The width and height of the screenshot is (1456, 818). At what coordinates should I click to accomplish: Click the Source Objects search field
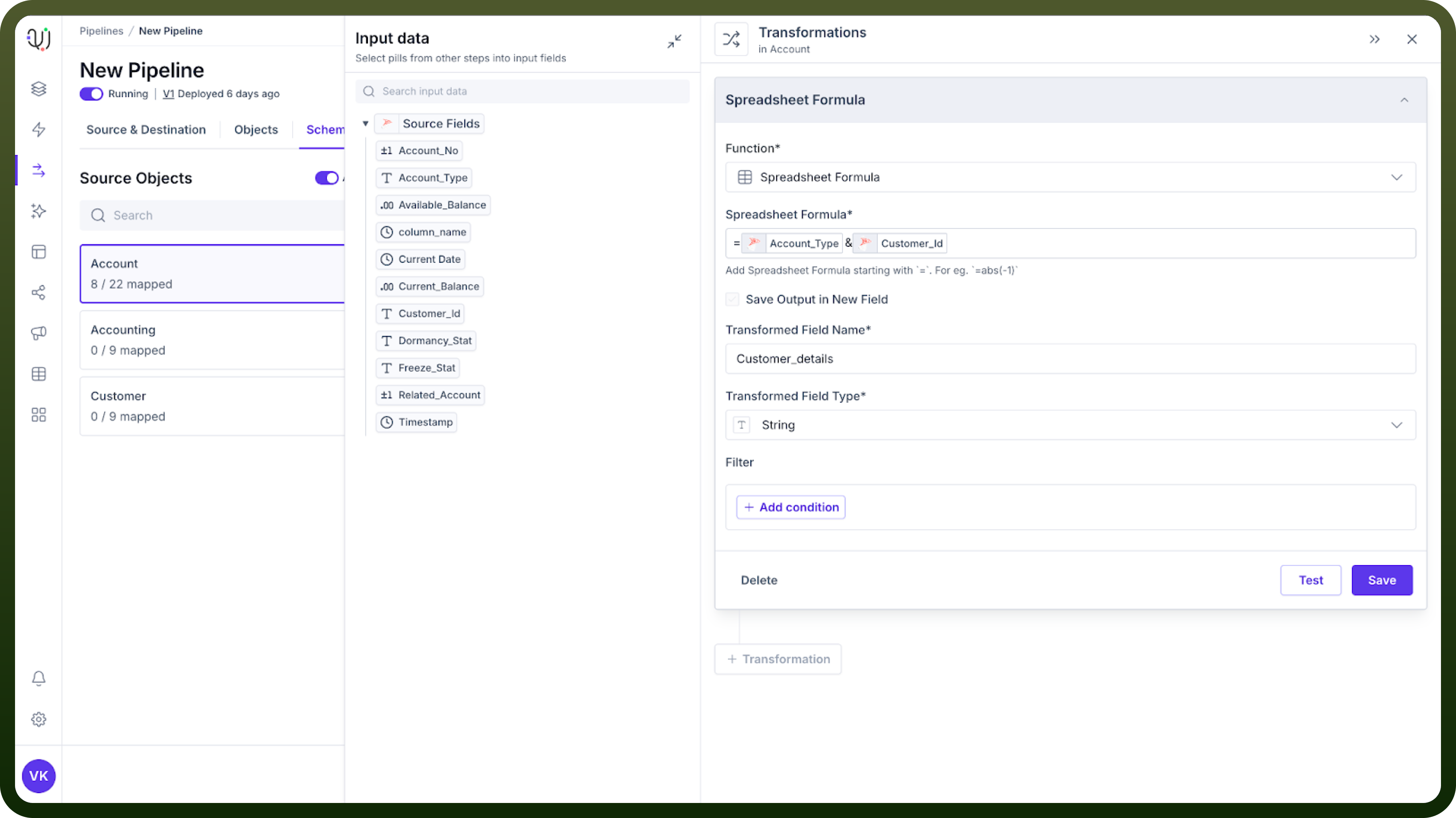(212, 215)
